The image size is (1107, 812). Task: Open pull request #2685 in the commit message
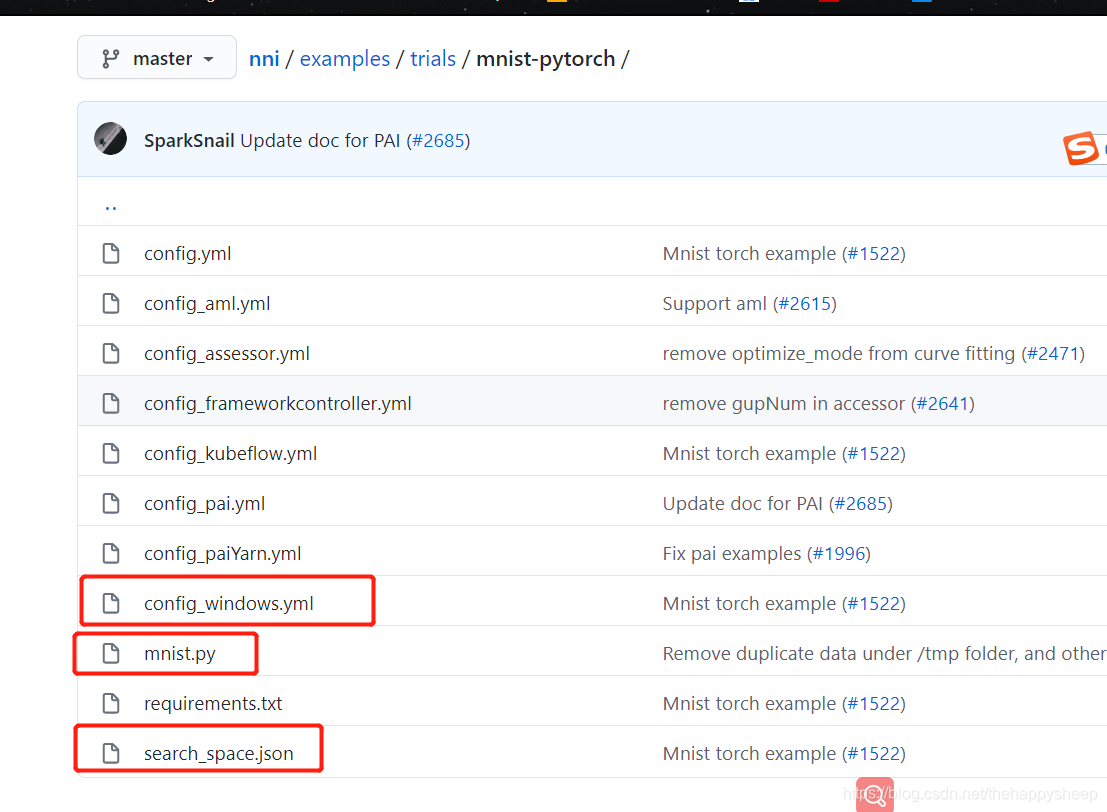438,140
